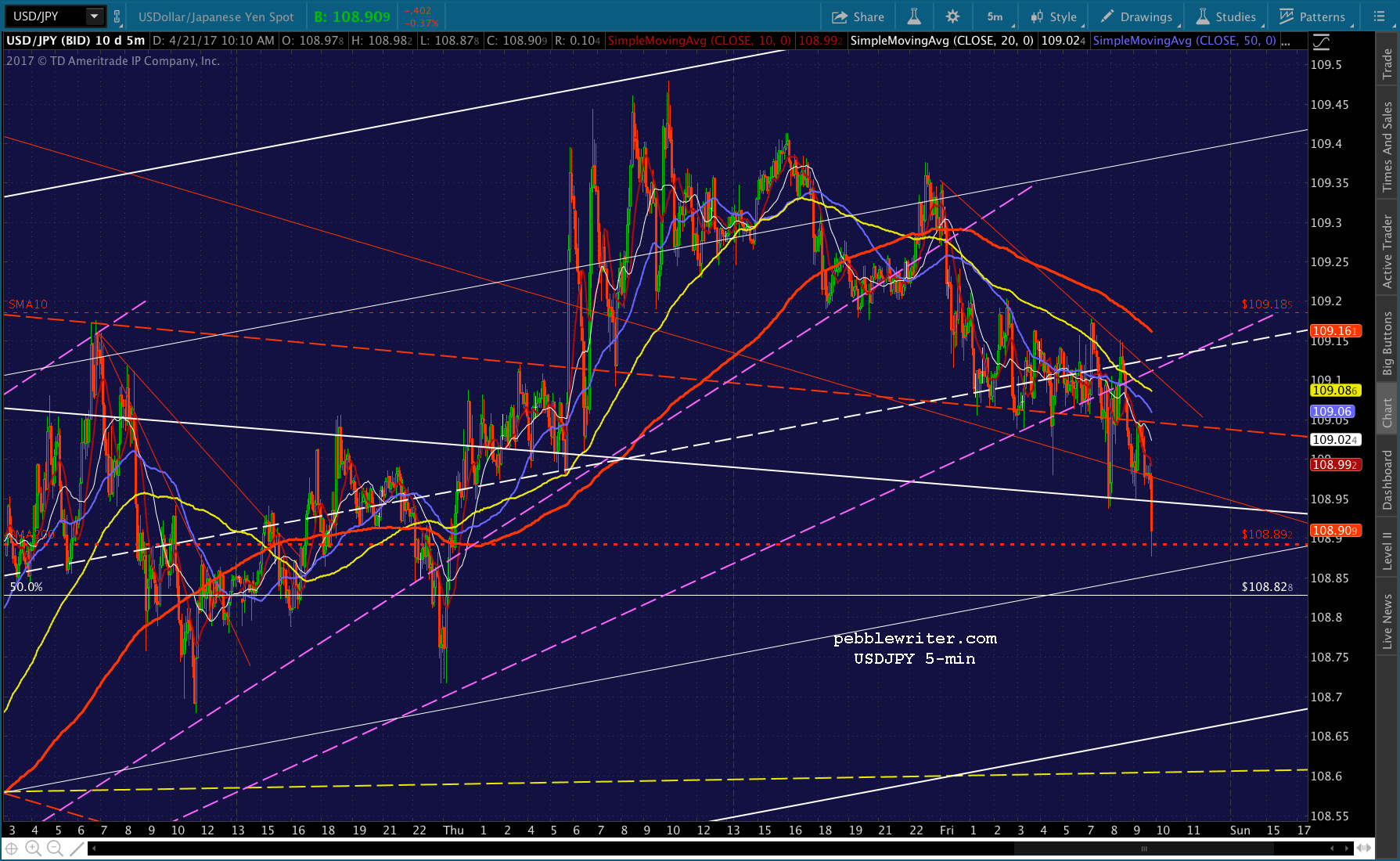Image resolution: width=1400 pixels, height=861 pixels.
Task: Click the zoom in magnifier icon
Action: 33,848
